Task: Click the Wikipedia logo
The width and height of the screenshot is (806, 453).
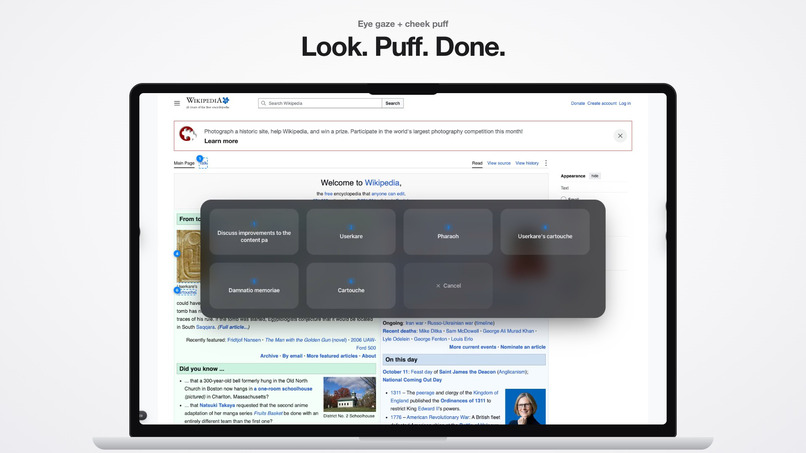Action: coord(208,102)
